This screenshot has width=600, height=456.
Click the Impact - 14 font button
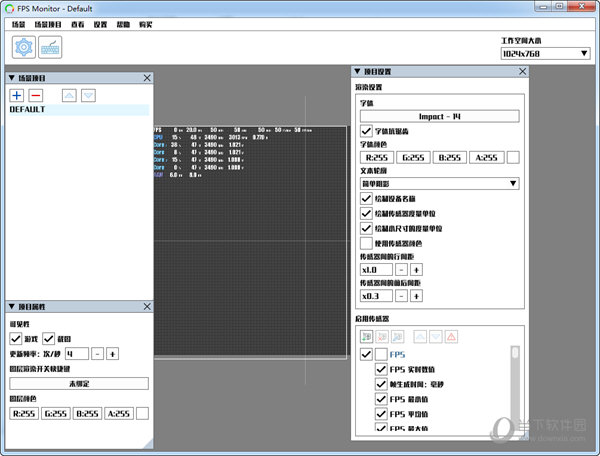(439, 116)
